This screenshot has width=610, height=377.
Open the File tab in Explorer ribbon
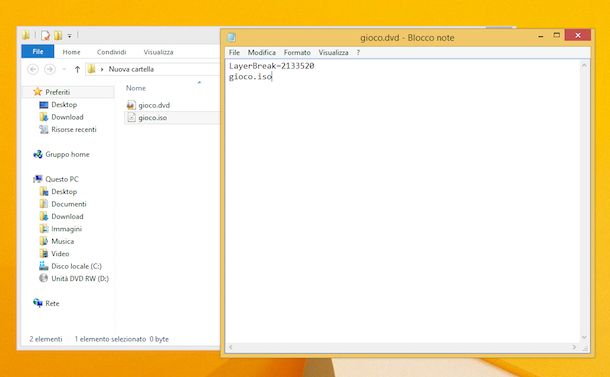pyautogui.click(x=38, y=51)
